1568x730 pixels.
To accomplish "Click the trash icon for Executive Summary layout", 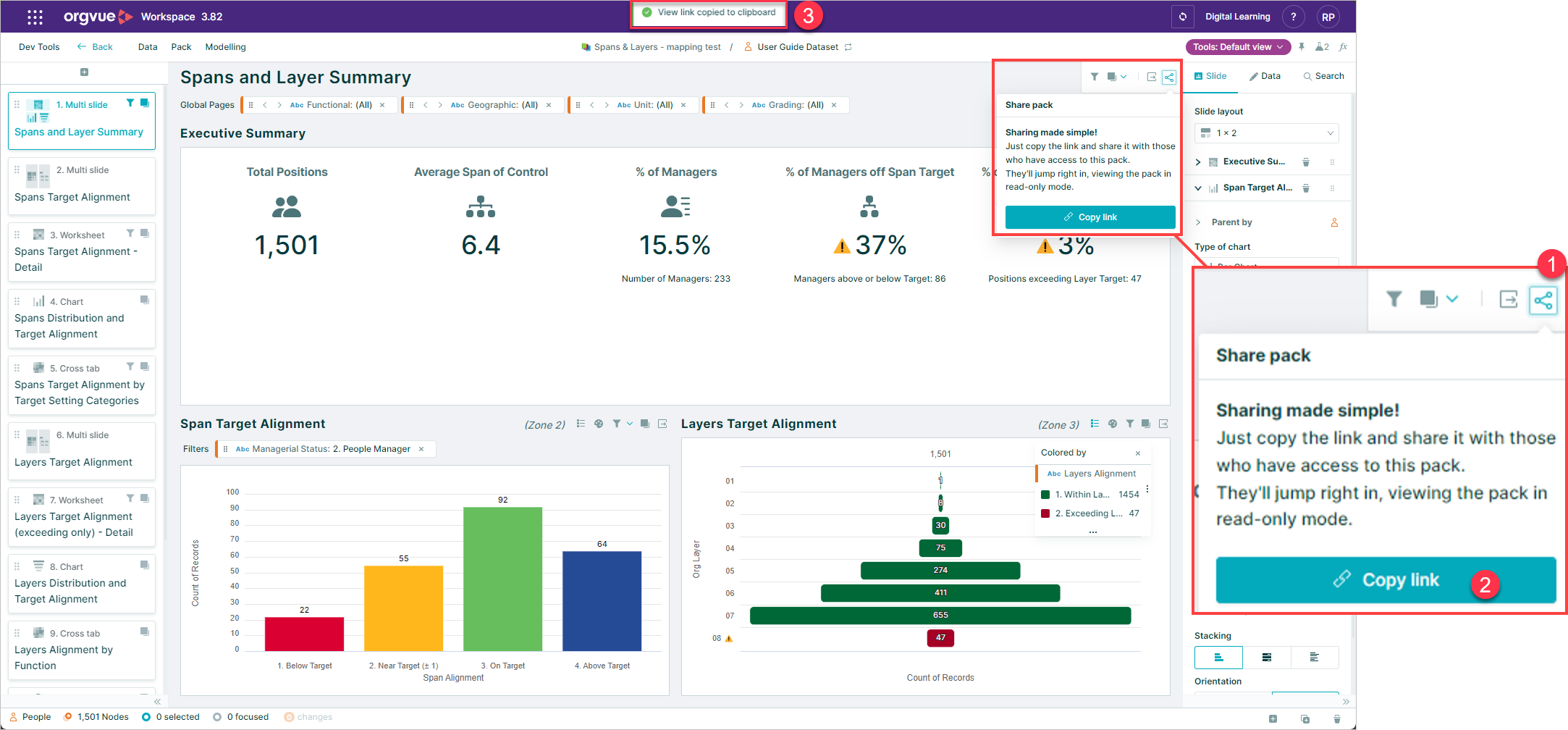I will [1306, 162].
